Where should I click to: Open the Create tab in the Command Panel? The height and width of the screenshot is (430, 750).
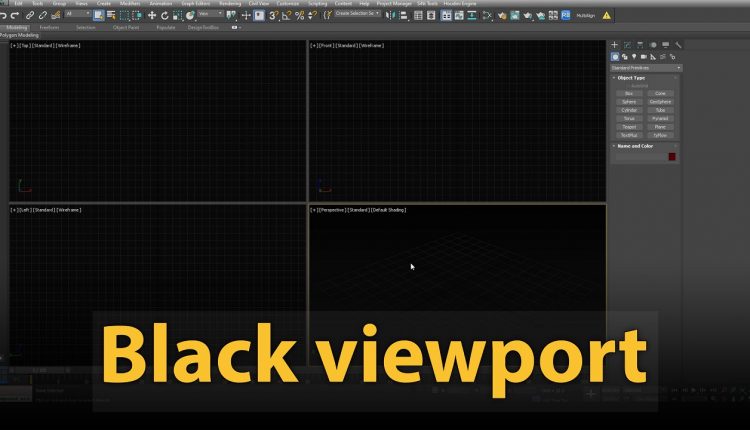[615, 45]
